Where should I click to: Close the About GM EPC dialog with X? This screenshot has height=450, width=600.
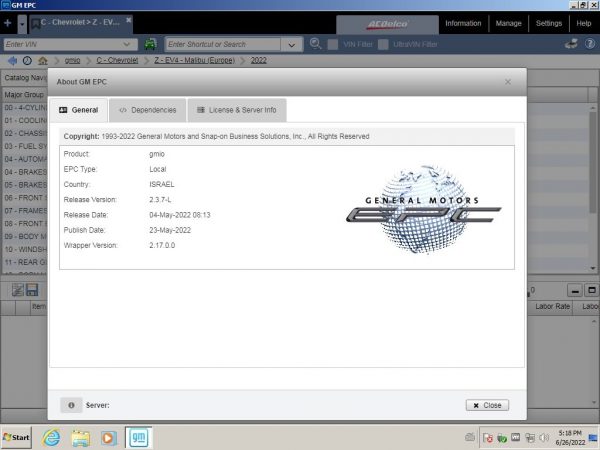coord(508,82)
